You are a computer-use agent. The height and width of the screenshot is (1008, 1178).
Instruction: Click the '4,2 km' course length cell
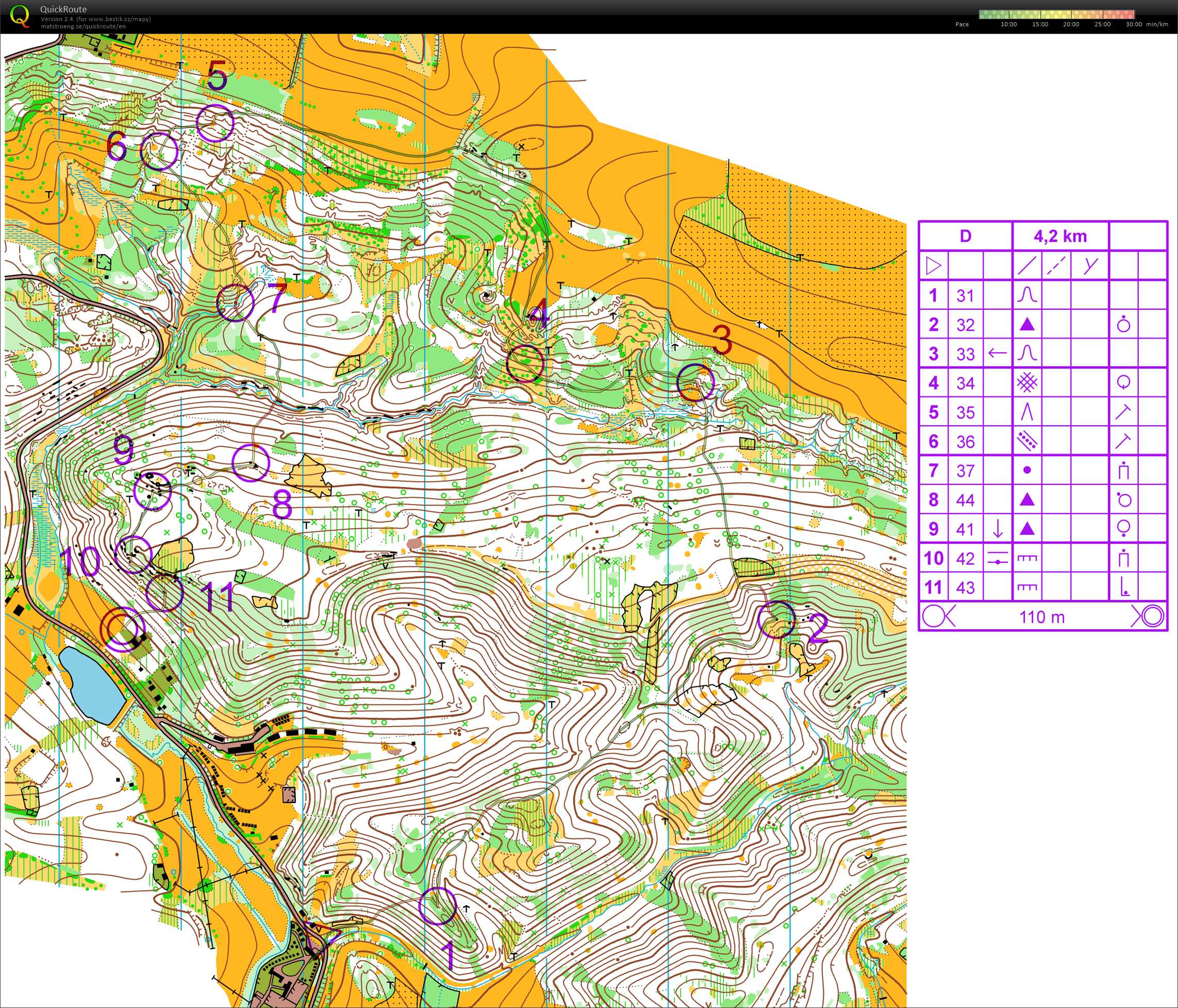click(x=1060, y=237)
